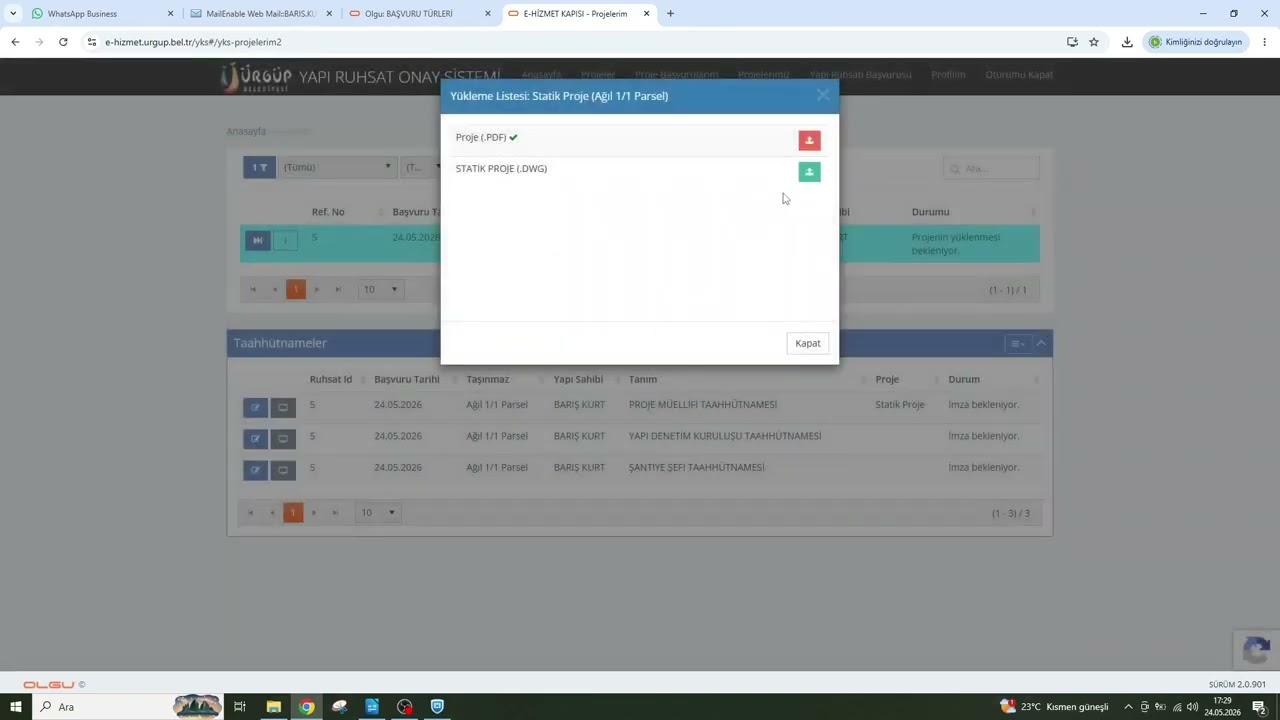
Task: View ŞANTİYE ŞEFİ TAAHHÜTNAMESİ monitor icon
Action: pos(283,470)
